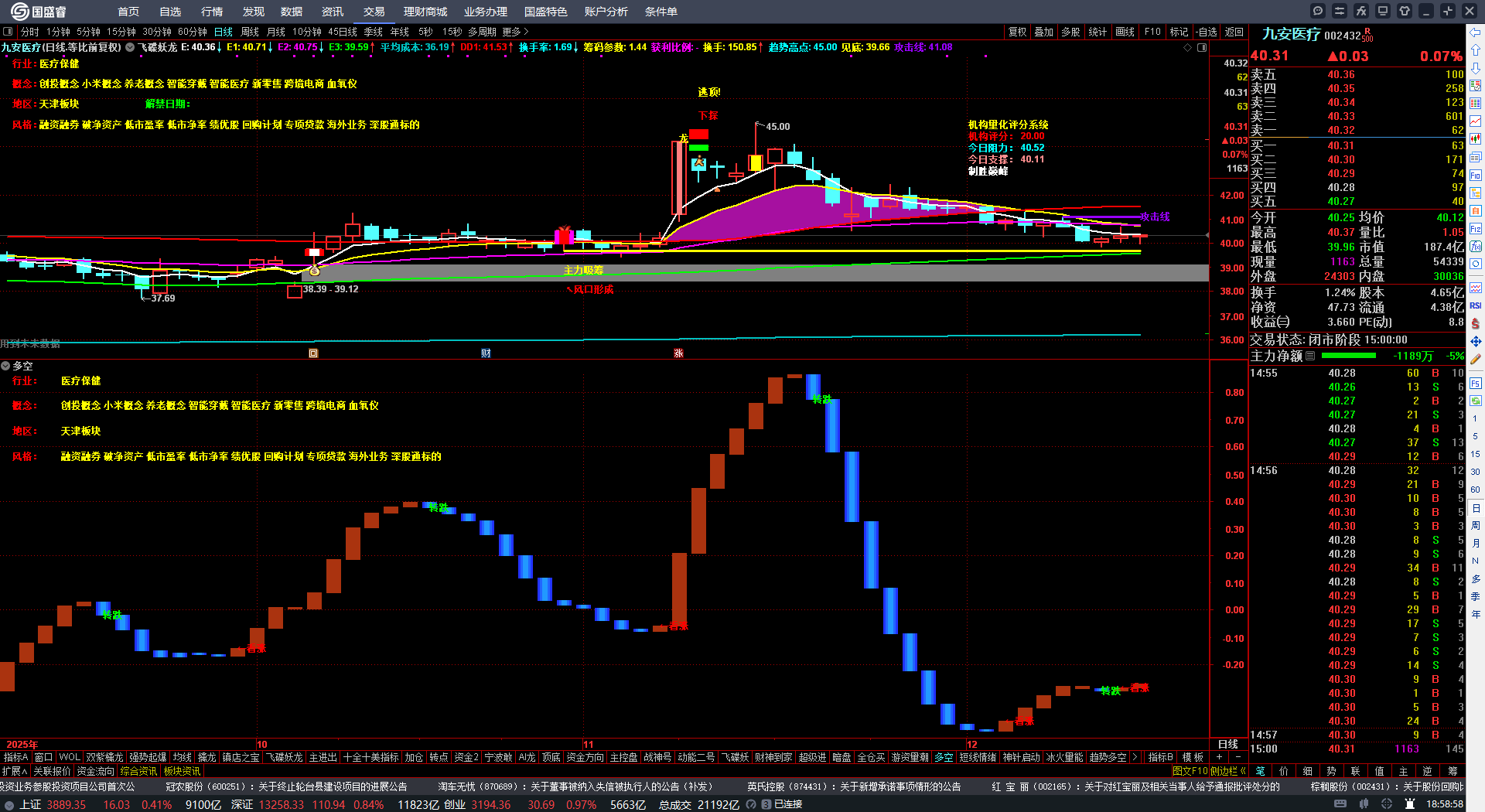This screenshot has height=812, width=1485.
Task: Click the RSI indicator sidebar icon
Action: tap(1476, 305)
